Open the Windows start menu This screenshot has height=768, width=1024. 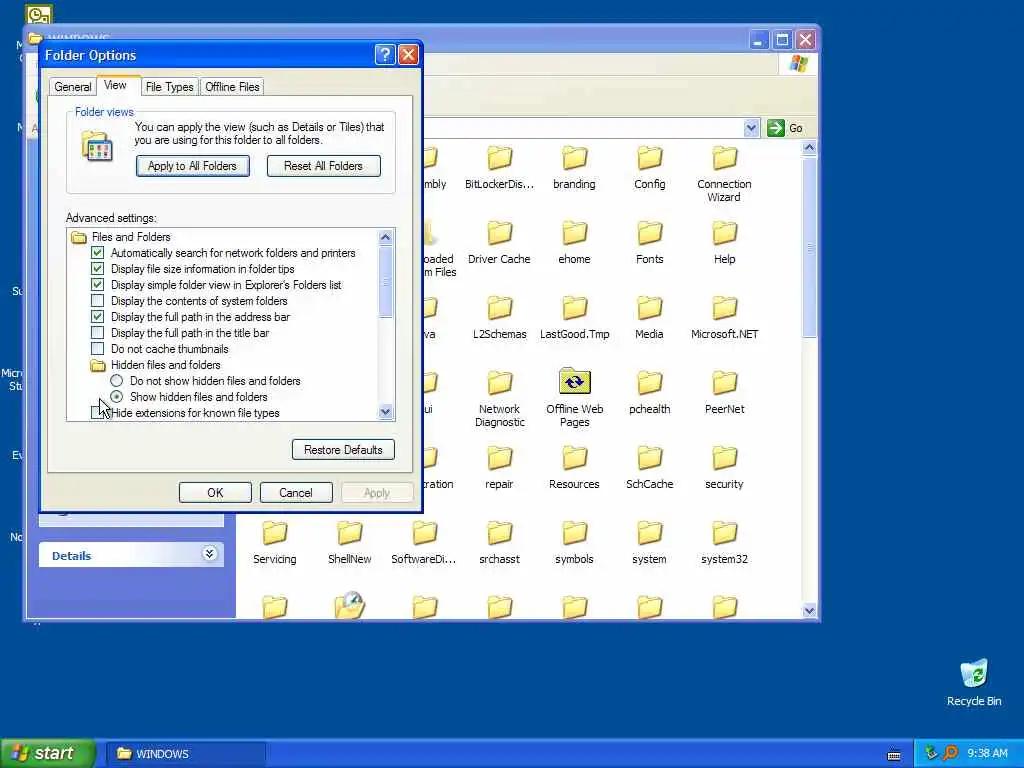(48, 753)
